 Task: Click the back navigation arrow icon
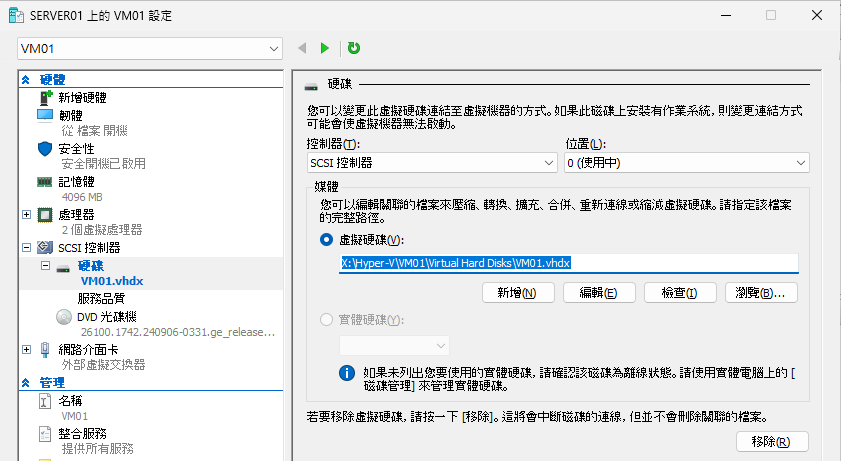pos(302,48)
